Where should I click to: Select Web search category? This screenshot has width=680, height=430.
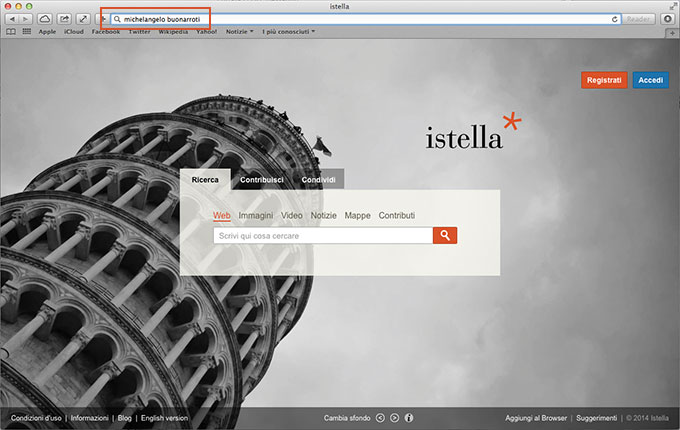tap(222, 215)
